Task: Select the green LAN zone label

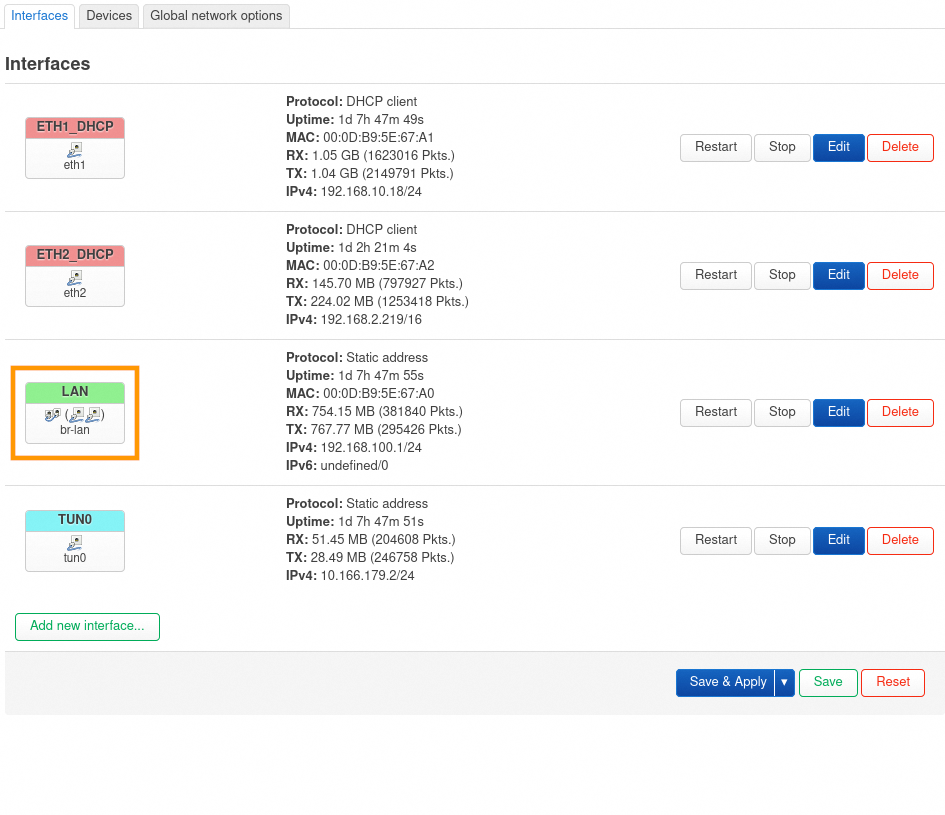Action: [x=75, y=392]
